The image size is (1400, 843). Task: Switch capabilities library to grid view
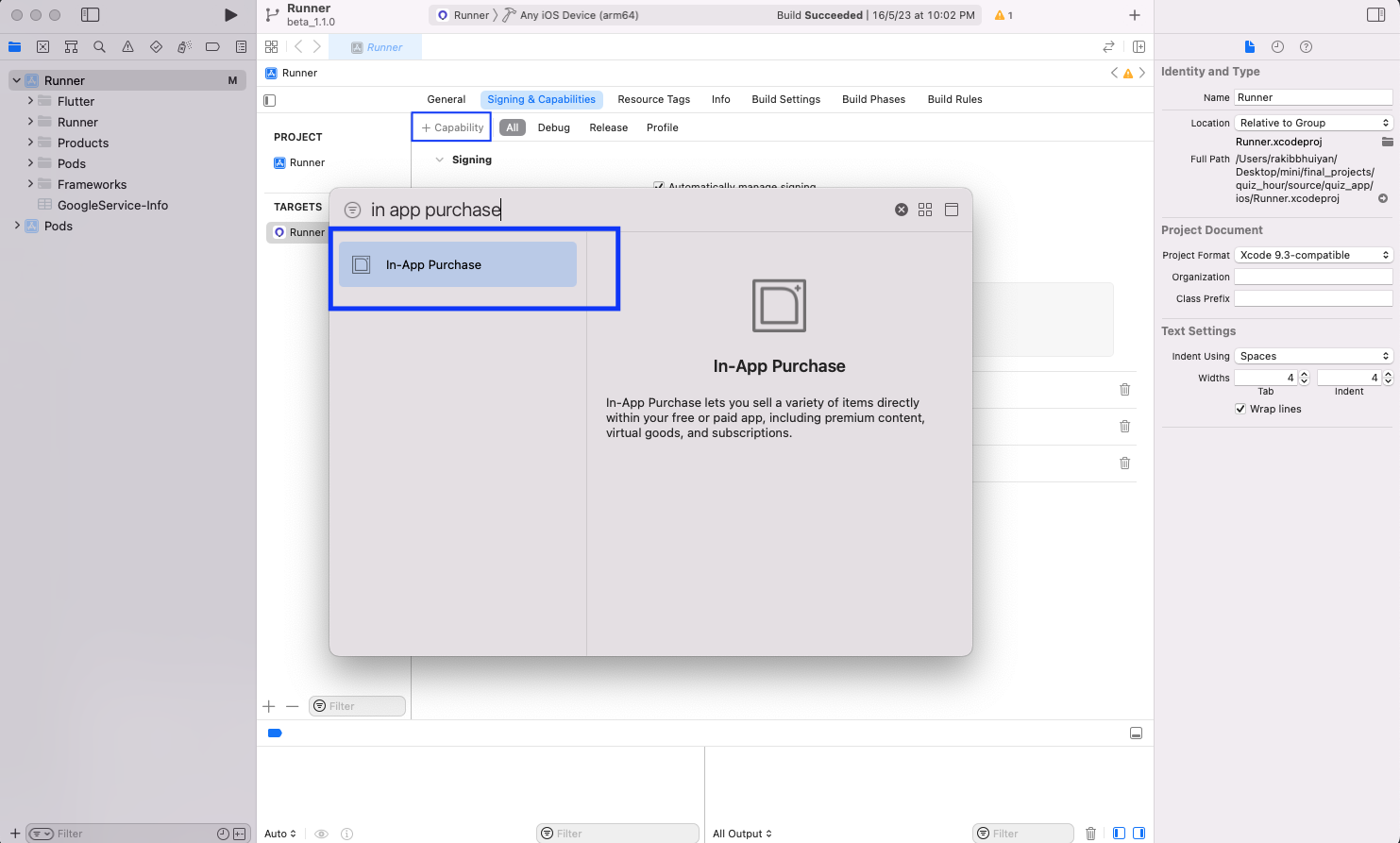(x=925, y=210)
